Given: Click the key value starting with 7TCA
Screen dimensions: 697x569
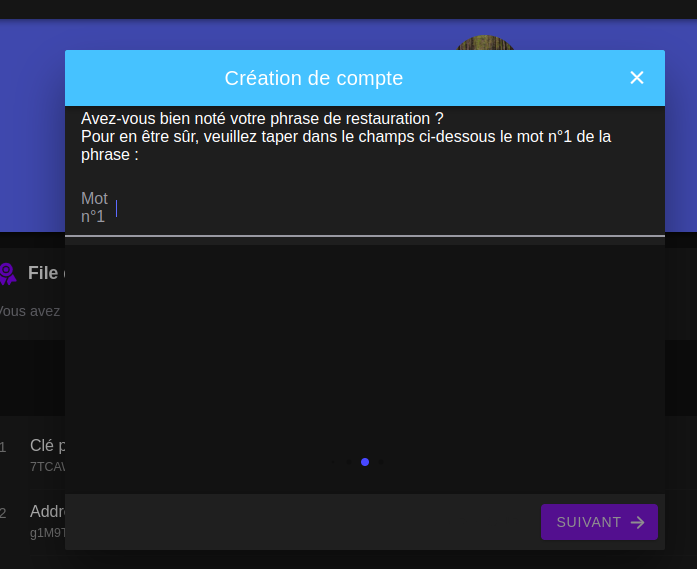Looking at the screenshot, I should click(47, 466).
